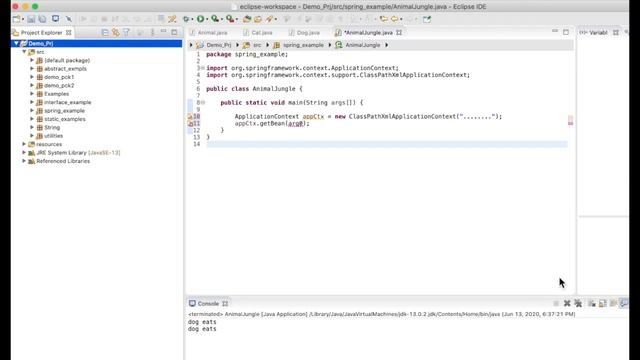Image resolution: width=640 pixels, height=360 pixels.
Task: Select the static_examples package
Action: pyautogui.click(x=65, y=119)
